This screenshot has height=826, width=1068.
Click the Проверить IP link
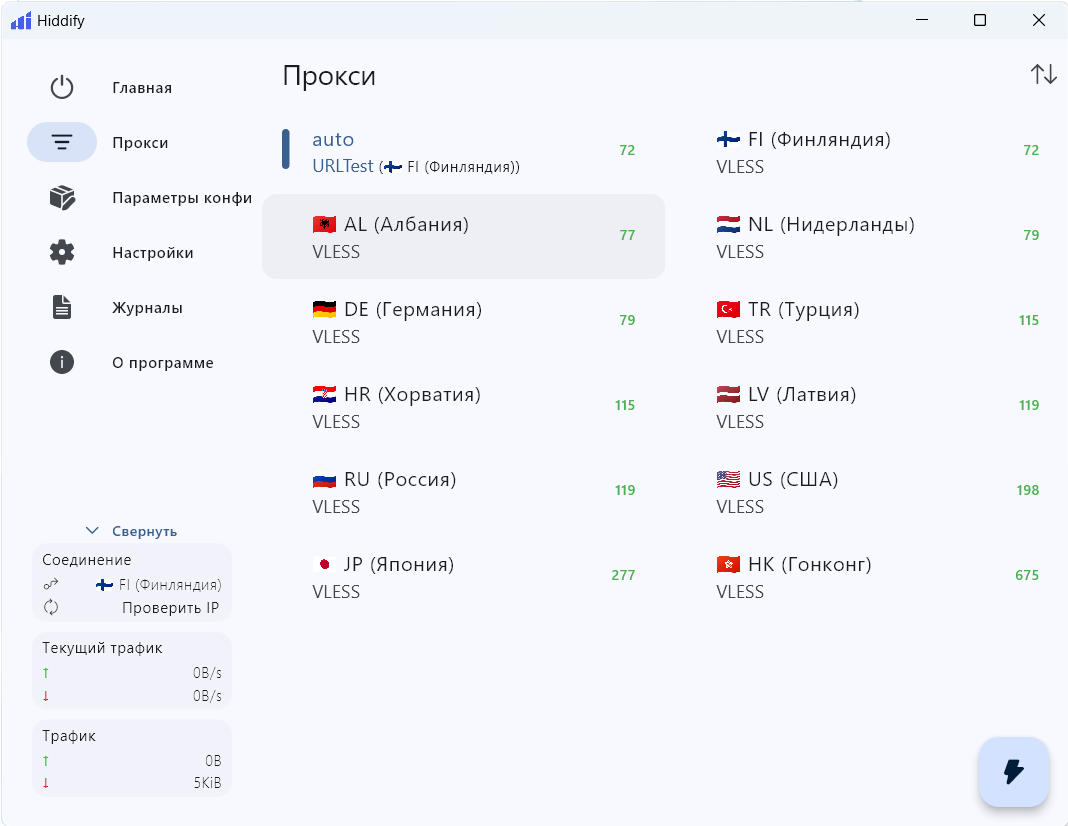point(170,607)
